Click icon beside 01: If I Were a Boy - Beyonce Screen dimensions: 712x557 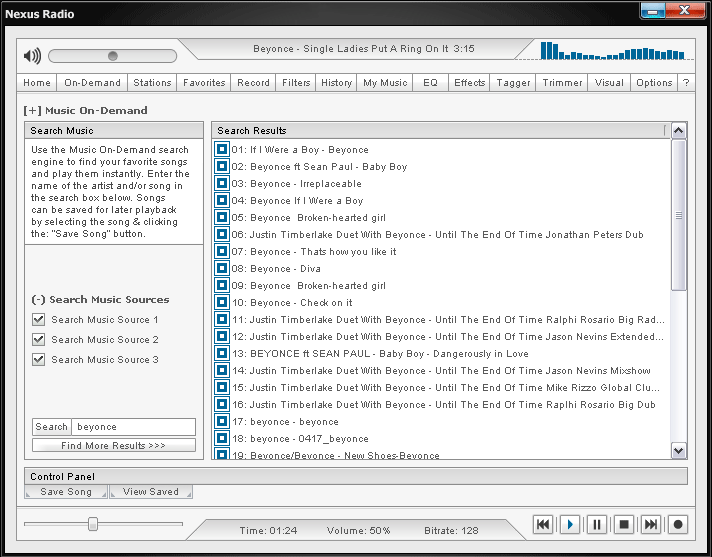click(222, 149)
